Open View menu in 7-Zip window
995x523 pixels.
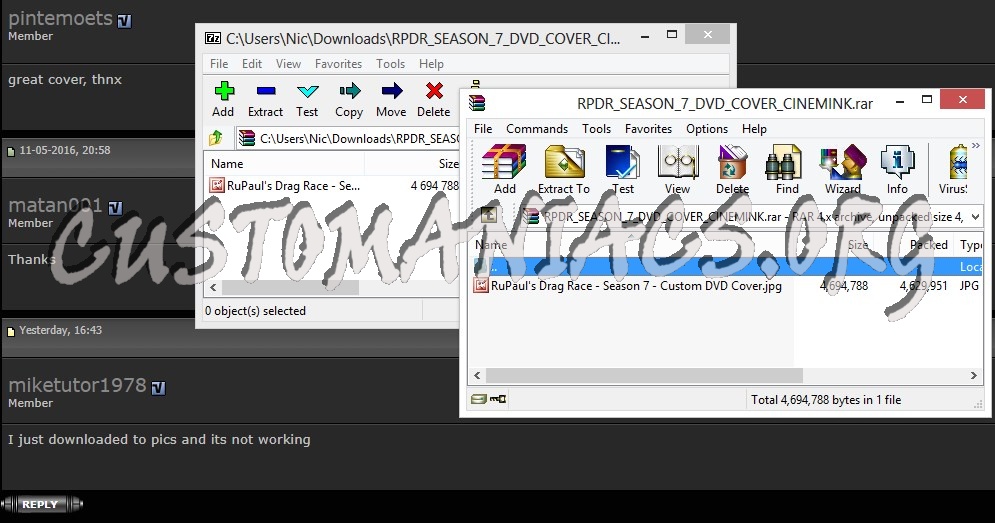(x=288, y=64)
